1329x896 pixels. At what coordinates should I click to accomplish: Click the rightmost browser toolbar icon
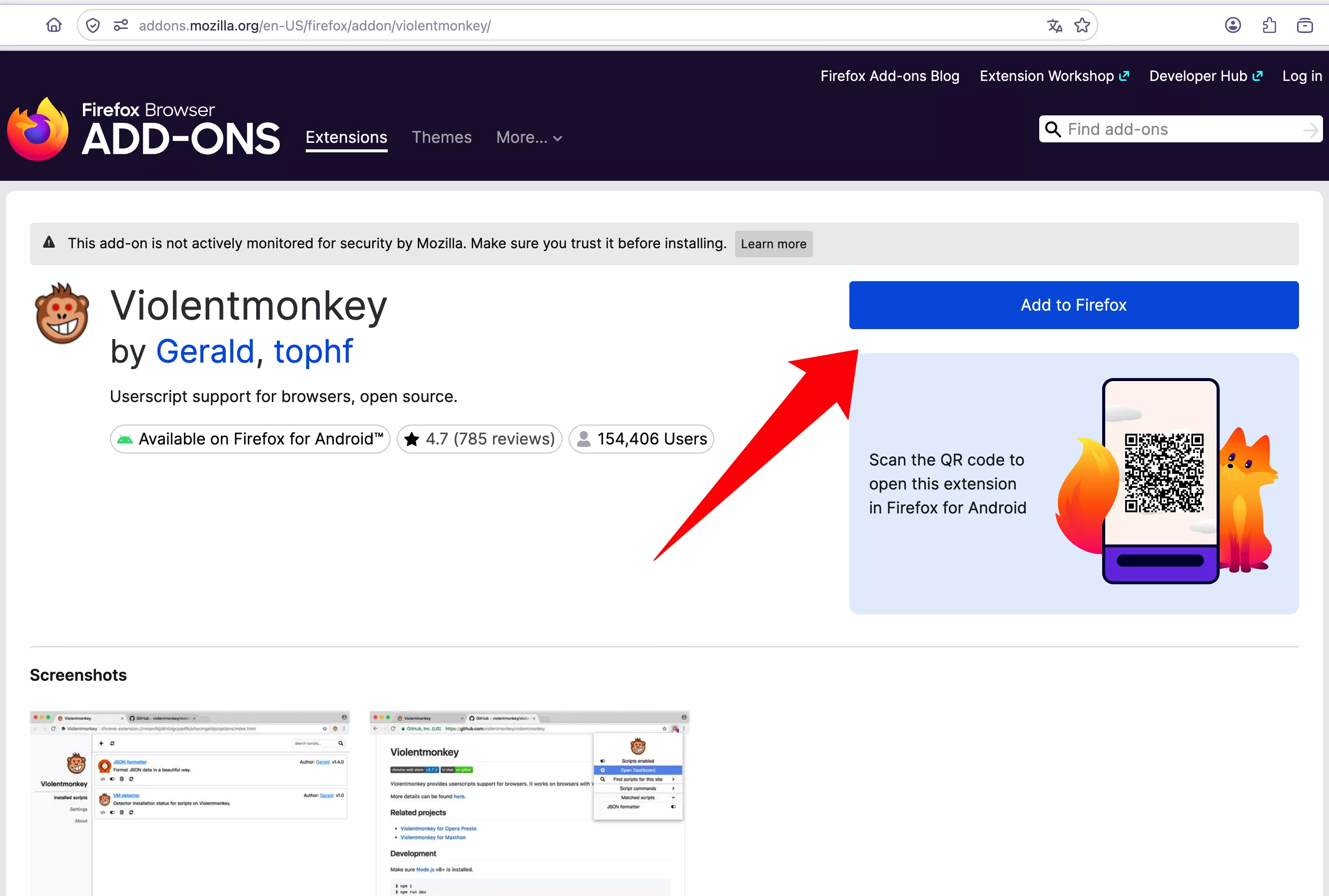click(x=1305, y=25)
